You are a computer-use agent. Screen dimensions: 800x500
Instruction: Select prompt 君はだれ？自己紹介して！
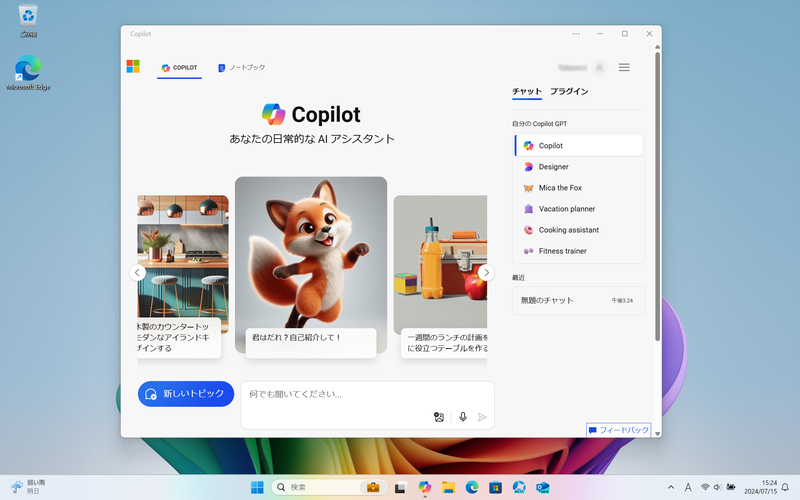(x=311, y=342)
